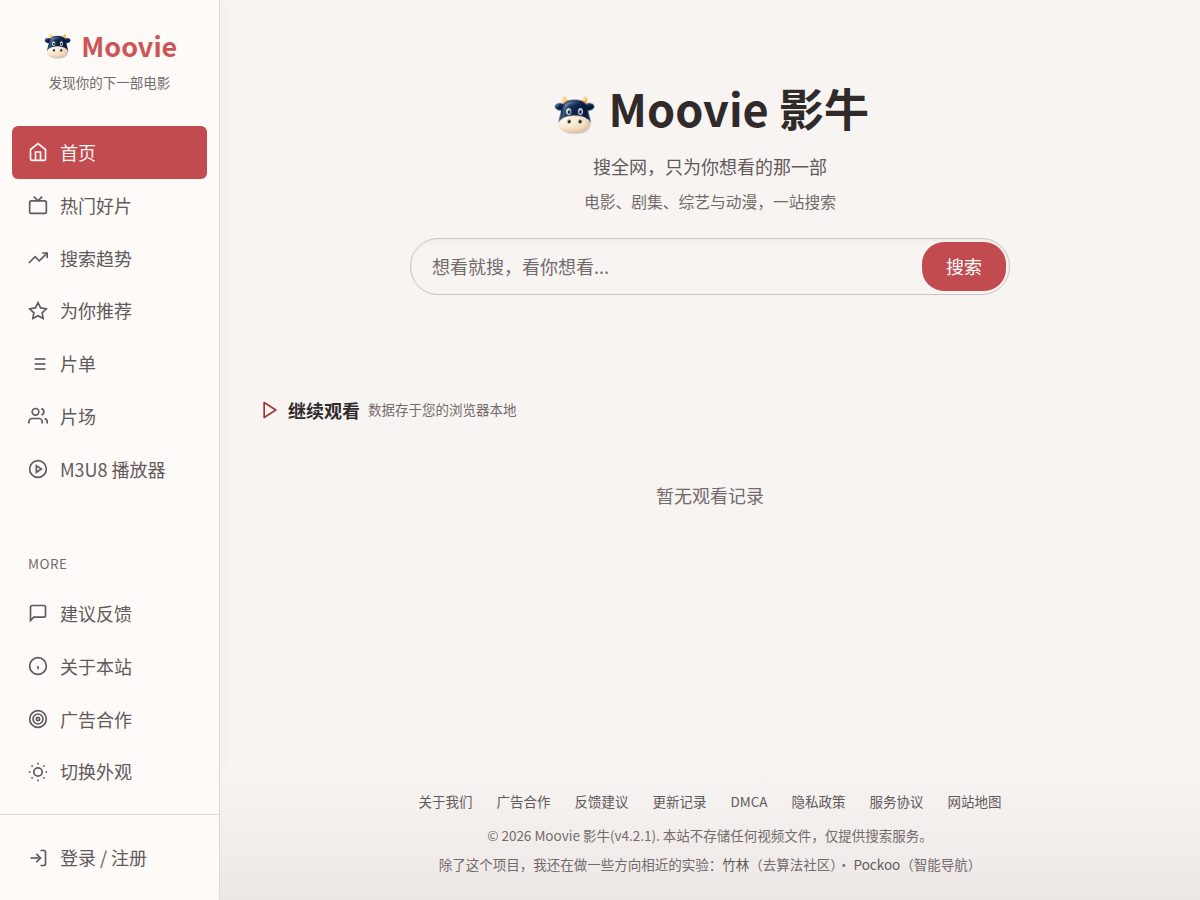1200x900 pixels.
Task: Click the login arrow icon beside 登录 / 注册
Action: [38, 858]
